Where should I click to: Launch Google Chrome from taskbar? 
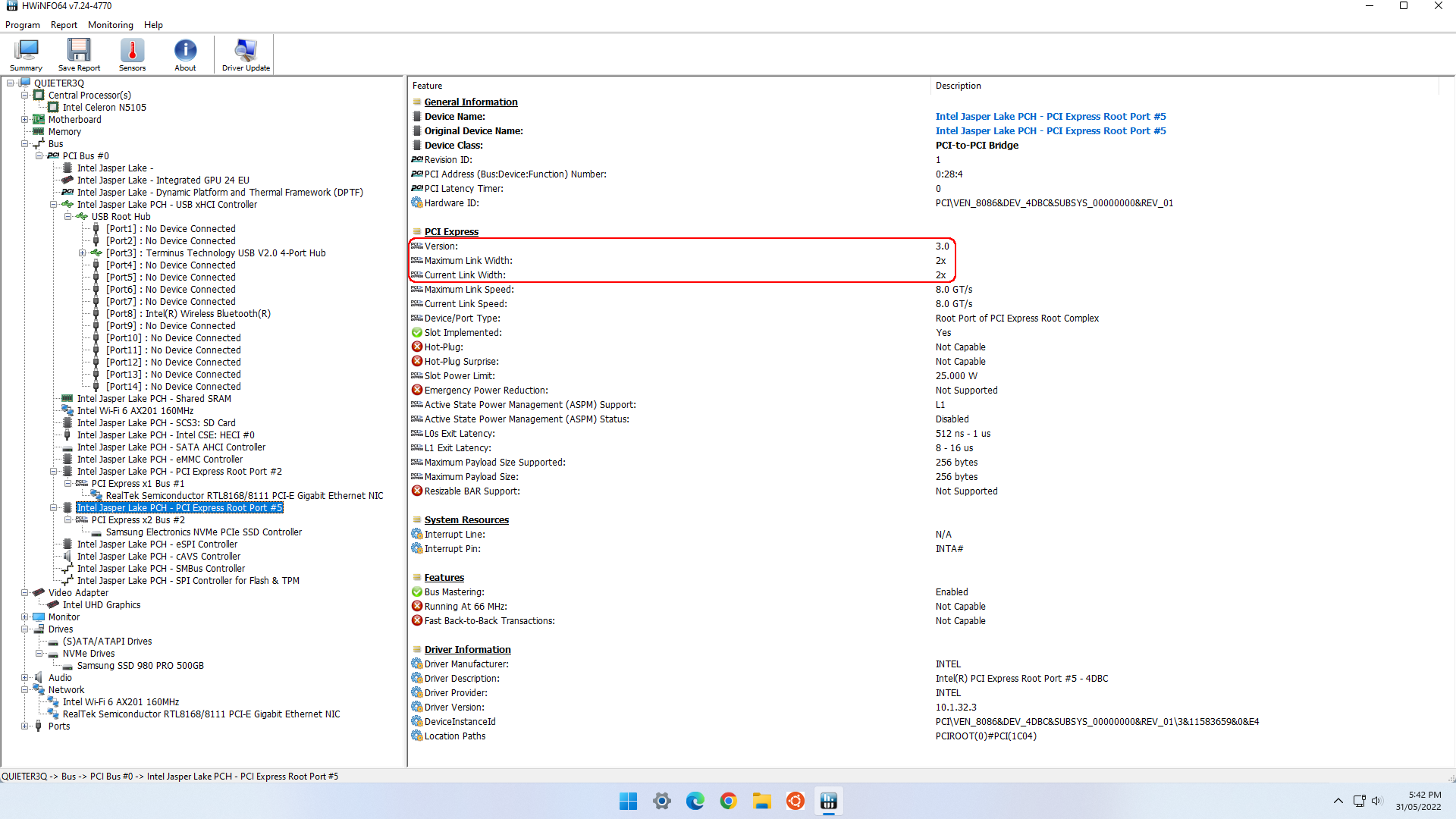coord(728,802)
